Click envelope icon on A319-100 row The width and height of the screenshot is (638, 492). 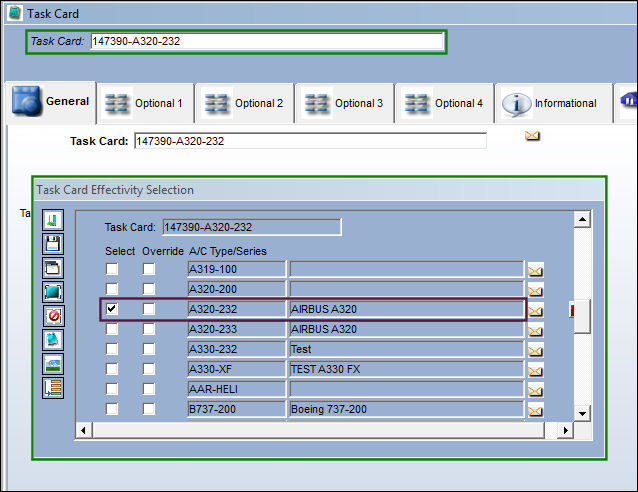(x=535, y=270)
